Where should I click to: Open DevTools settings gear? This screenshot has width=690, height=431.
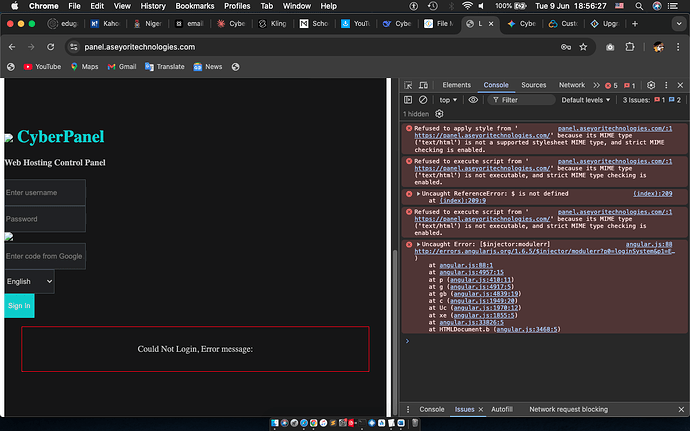(x=651, y=85)
